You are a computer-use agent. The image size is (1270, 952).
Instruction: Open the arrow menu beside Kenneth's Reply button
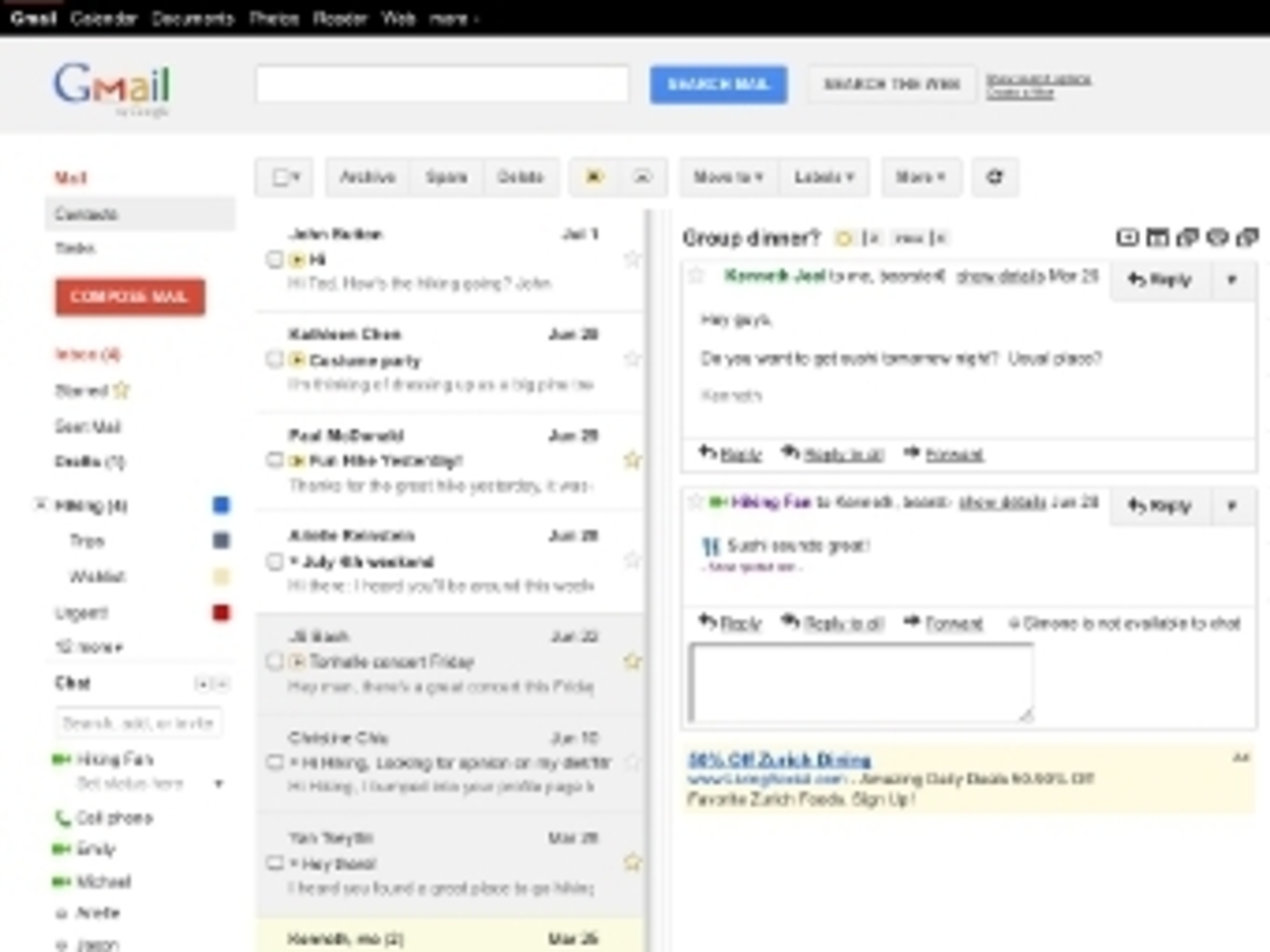[x=1231, y=280]
